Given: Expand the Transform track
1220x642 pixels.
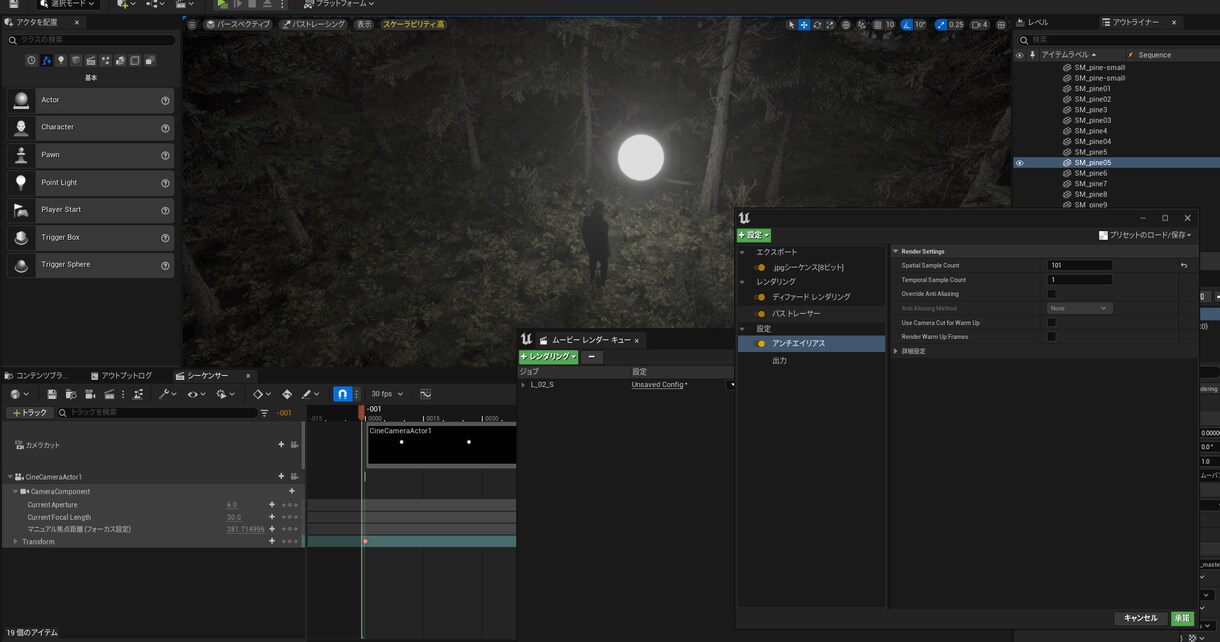Looking at the screenshot, I should tap(15, 541).
